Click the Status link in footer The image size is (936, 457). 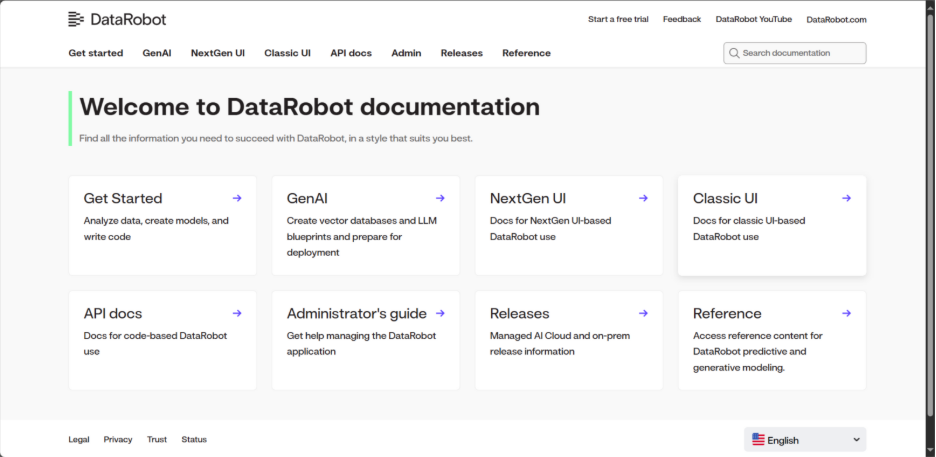pyautogui.click(x=194, y=439)
